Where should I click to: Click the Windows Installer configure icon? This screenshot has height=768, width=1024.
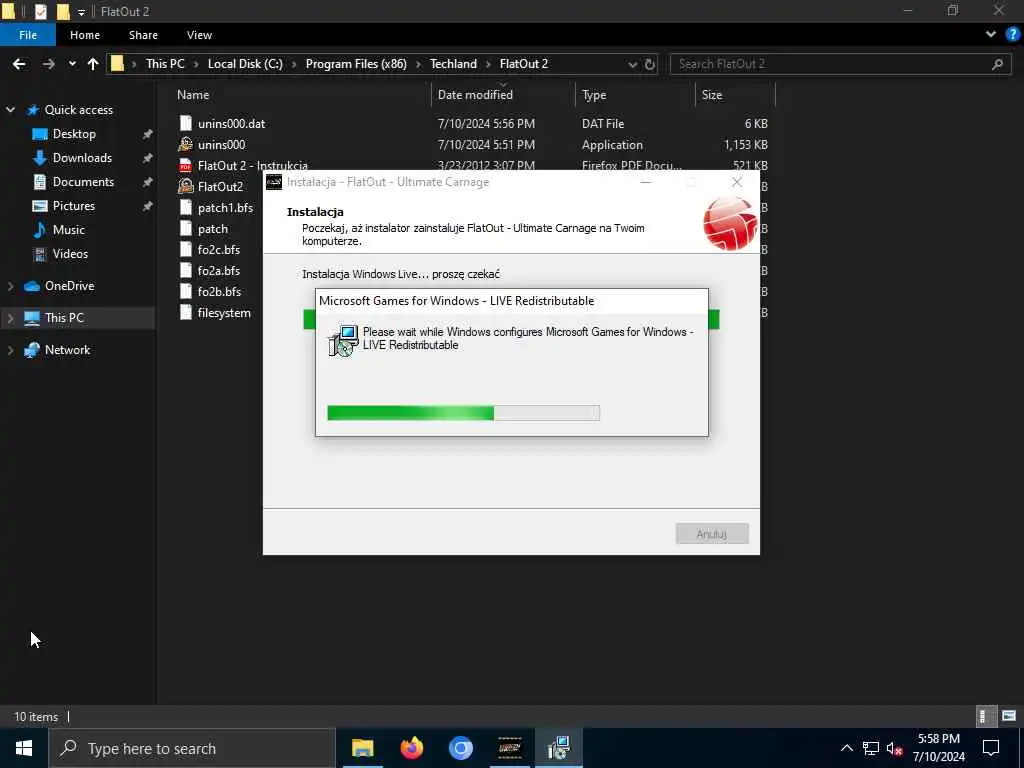coord(343,340)
